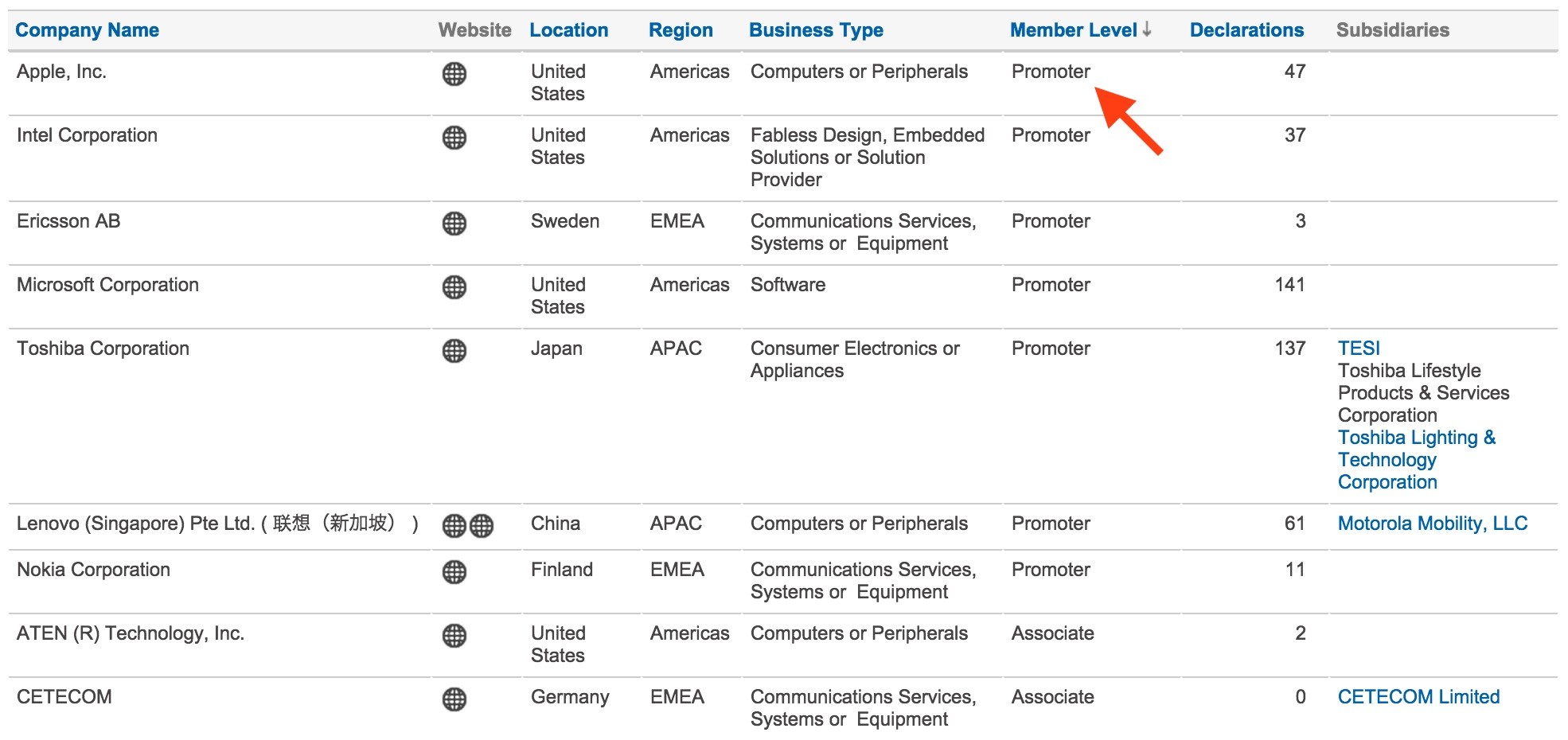This screenshot has width=1568, height=740.
Task: Select Apple, Inc. company name
Action: click(61, 72)
